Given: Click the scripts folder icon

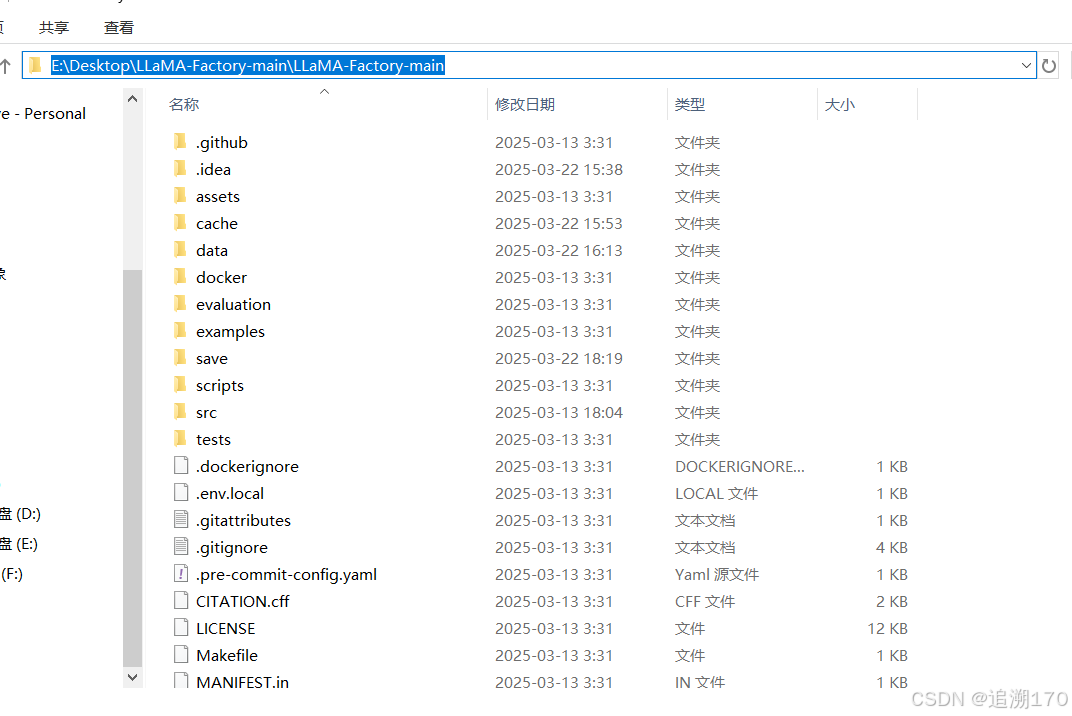Looking at the screenshot, I should pyautogui.click(x=180, y=384).
